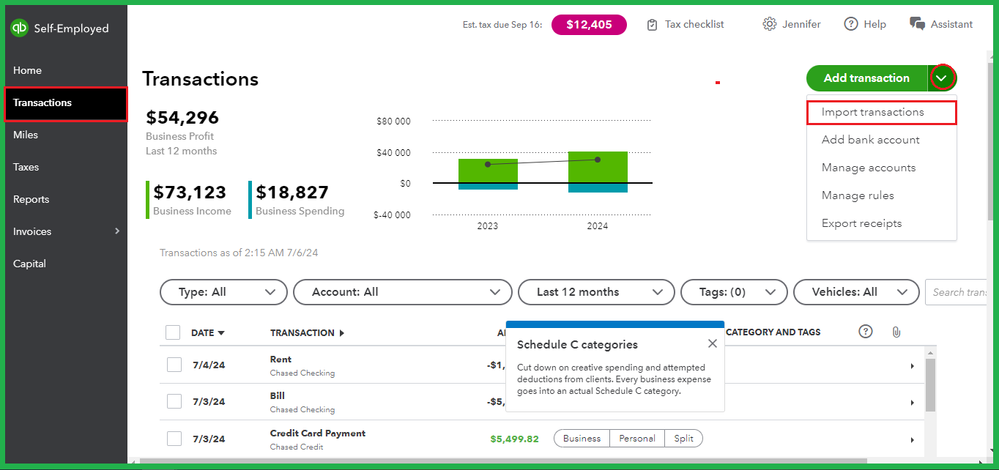Toggle the select-all transactions checkbox
The image size is (999, 470).
[x=173, y=332]
